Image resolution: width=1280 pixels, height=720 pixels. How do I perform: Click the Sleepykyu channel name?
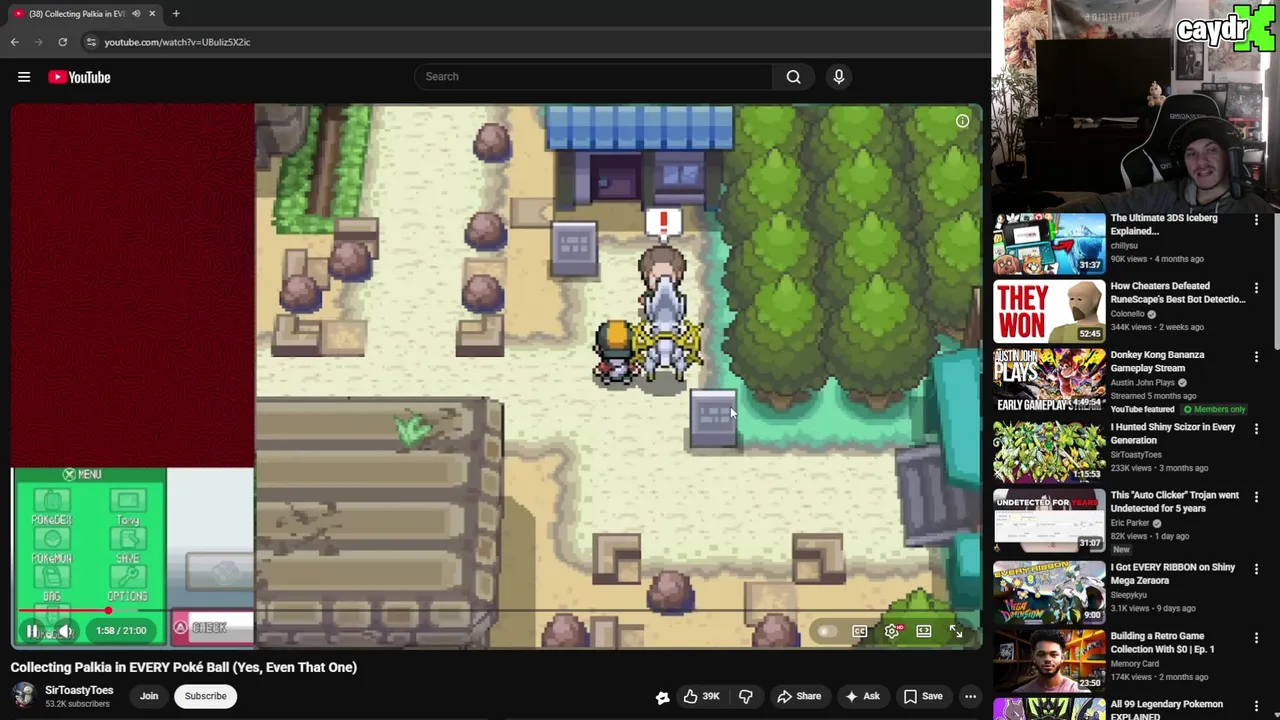tap(1129, 595)
